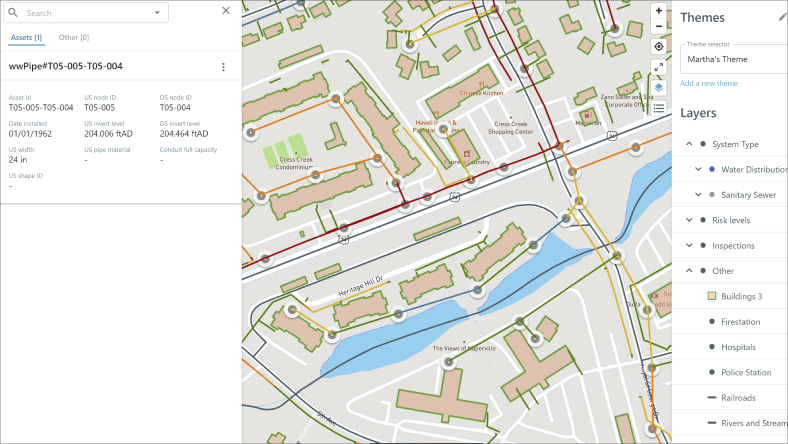Switch to the Other [0] tab
788x444 pixels.
tap(74, 37)
